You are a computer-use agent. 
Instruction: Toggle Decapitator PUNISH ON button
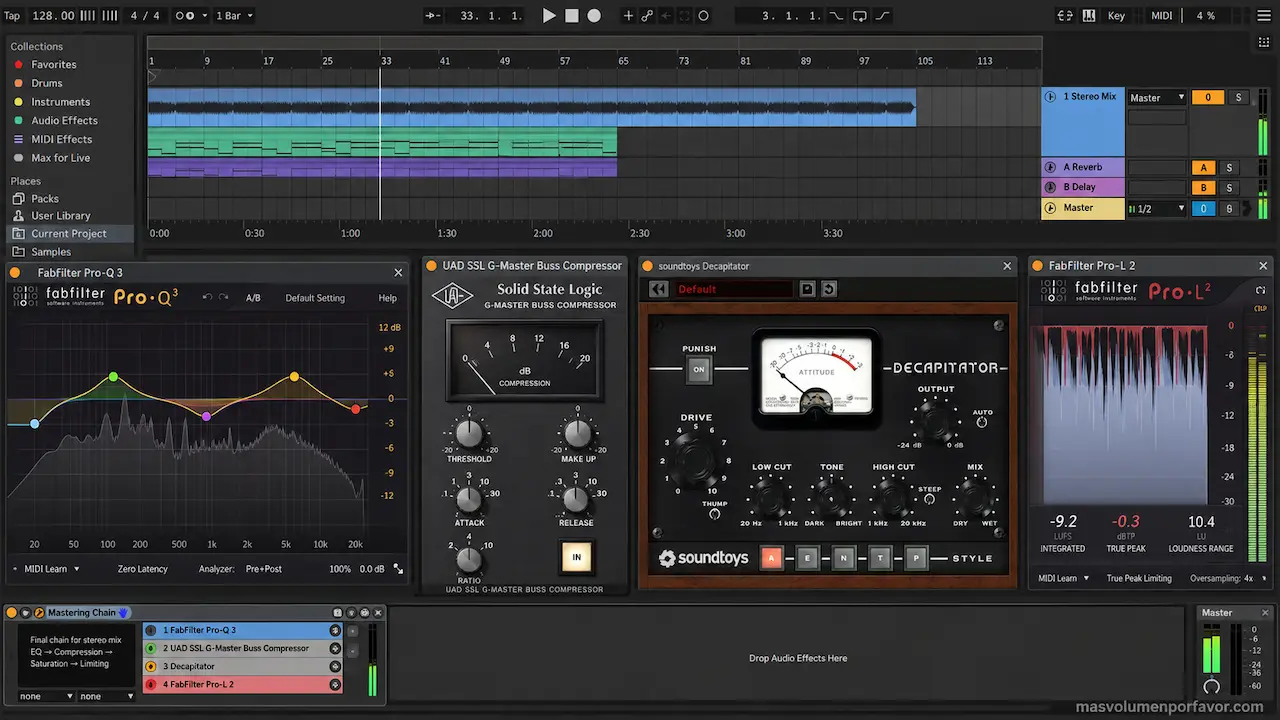[x=699, y=369]
